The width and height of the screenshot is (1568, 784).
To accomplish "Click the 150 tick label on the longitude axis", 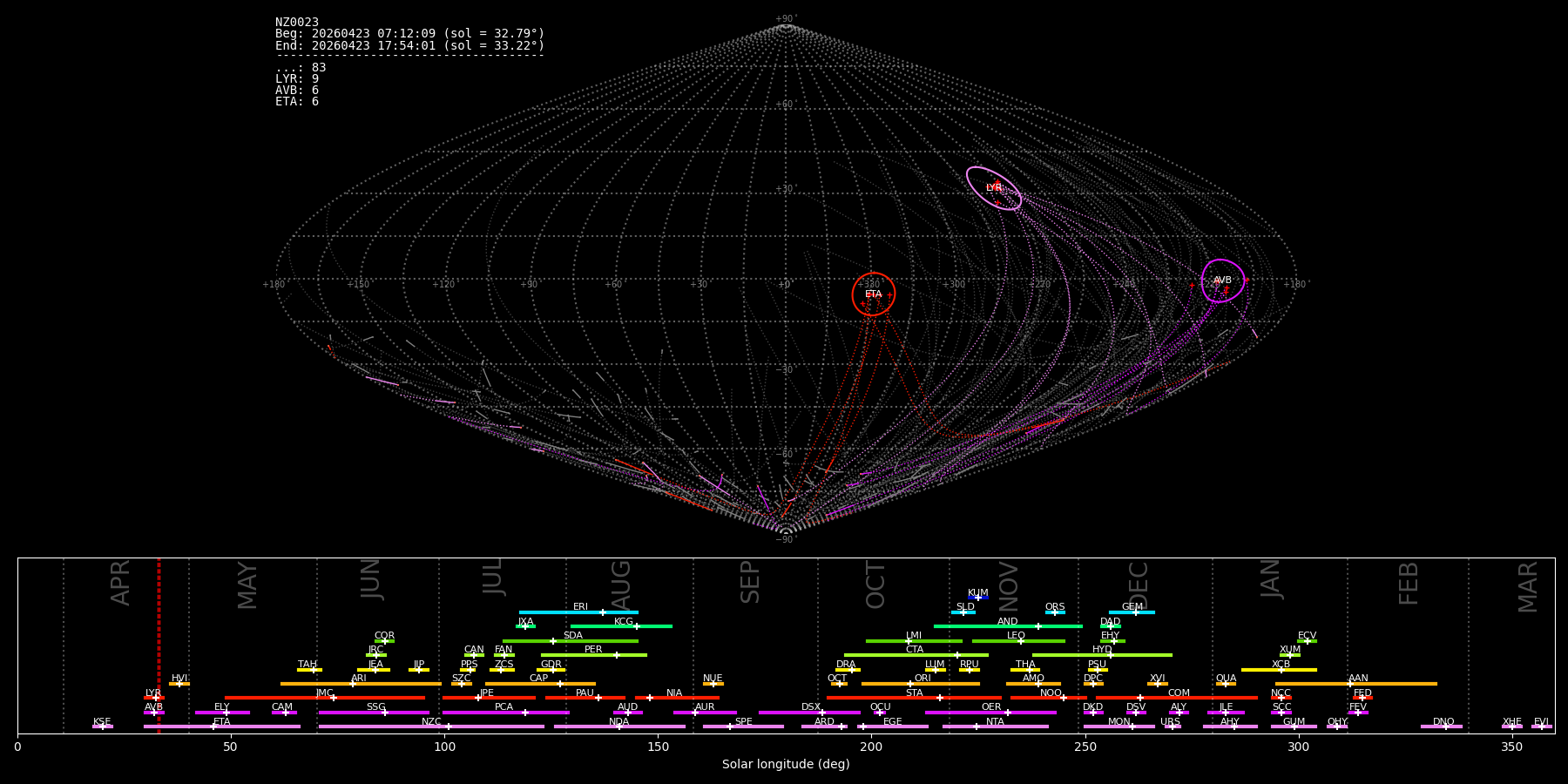I will 658,747.
